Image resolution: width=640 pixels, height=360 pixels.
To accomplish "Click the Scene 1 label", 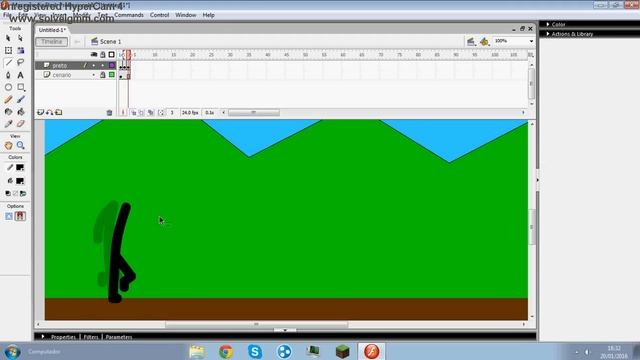I will pyautogui.click(x=111, y=42).
